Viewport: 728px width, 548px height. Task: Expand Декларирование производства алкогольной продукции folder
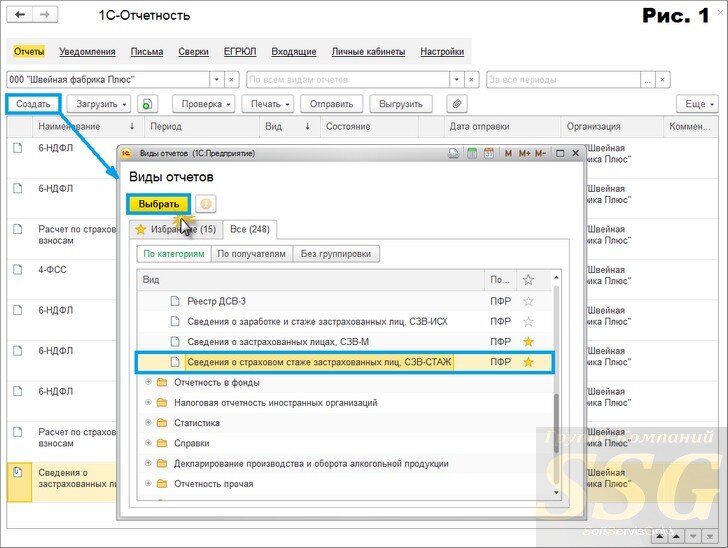pos(148,463)
